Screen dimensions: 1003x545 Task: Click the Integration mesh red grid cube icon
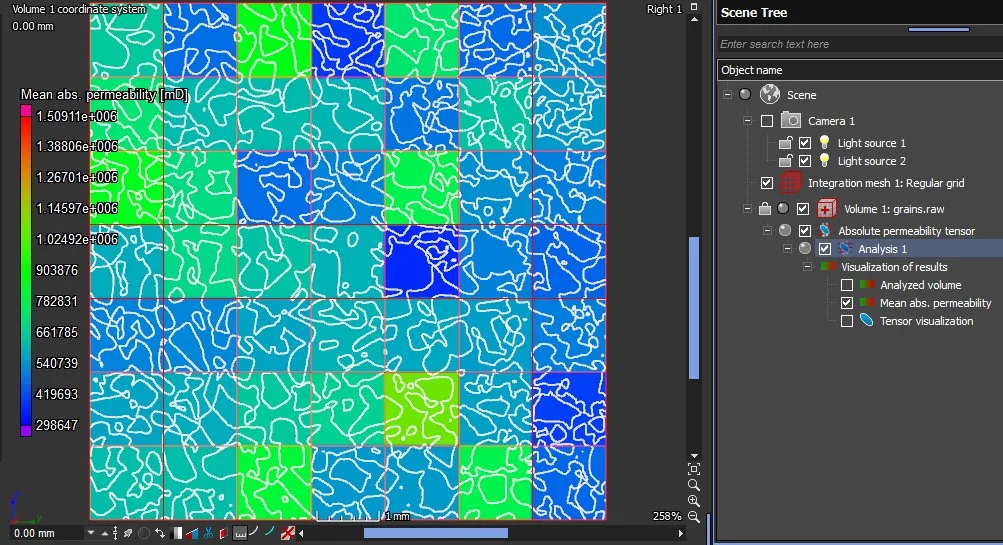click(791, 183)
